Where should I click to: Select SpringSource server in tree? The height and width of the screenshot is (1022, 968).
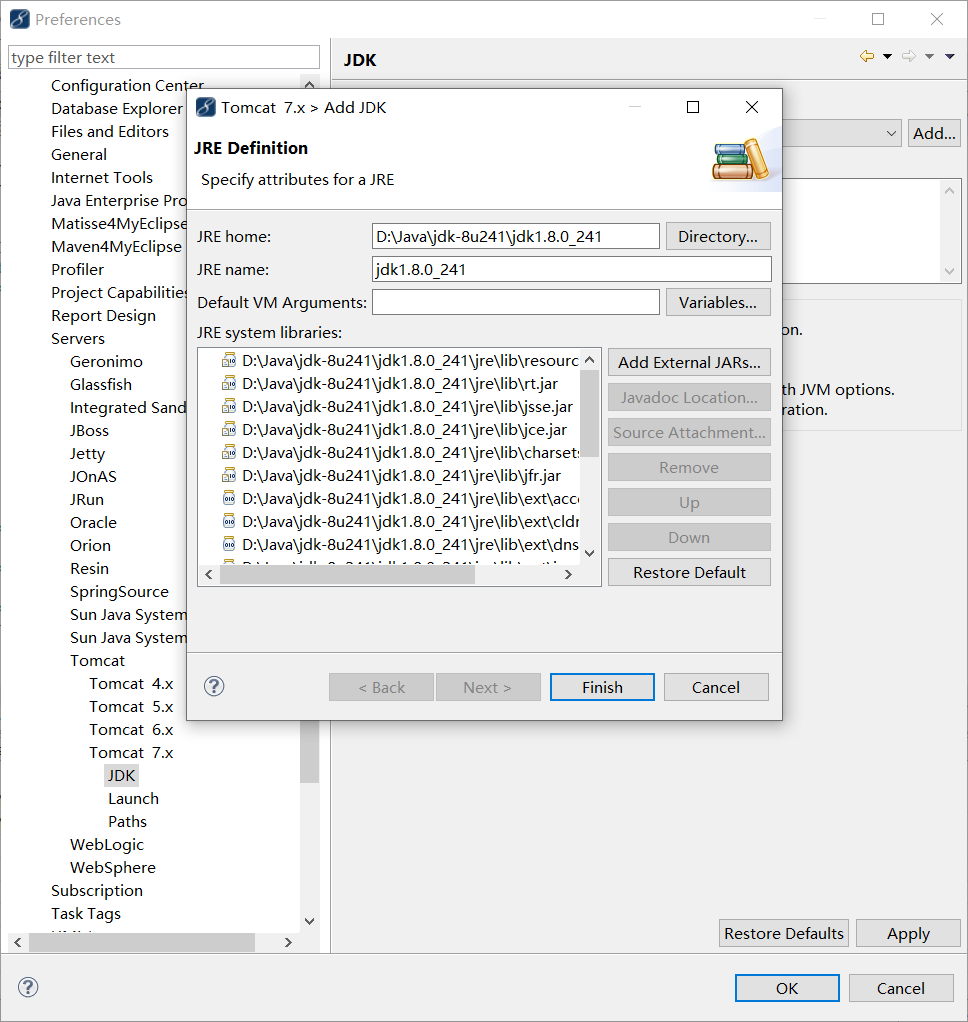[119, 591]
